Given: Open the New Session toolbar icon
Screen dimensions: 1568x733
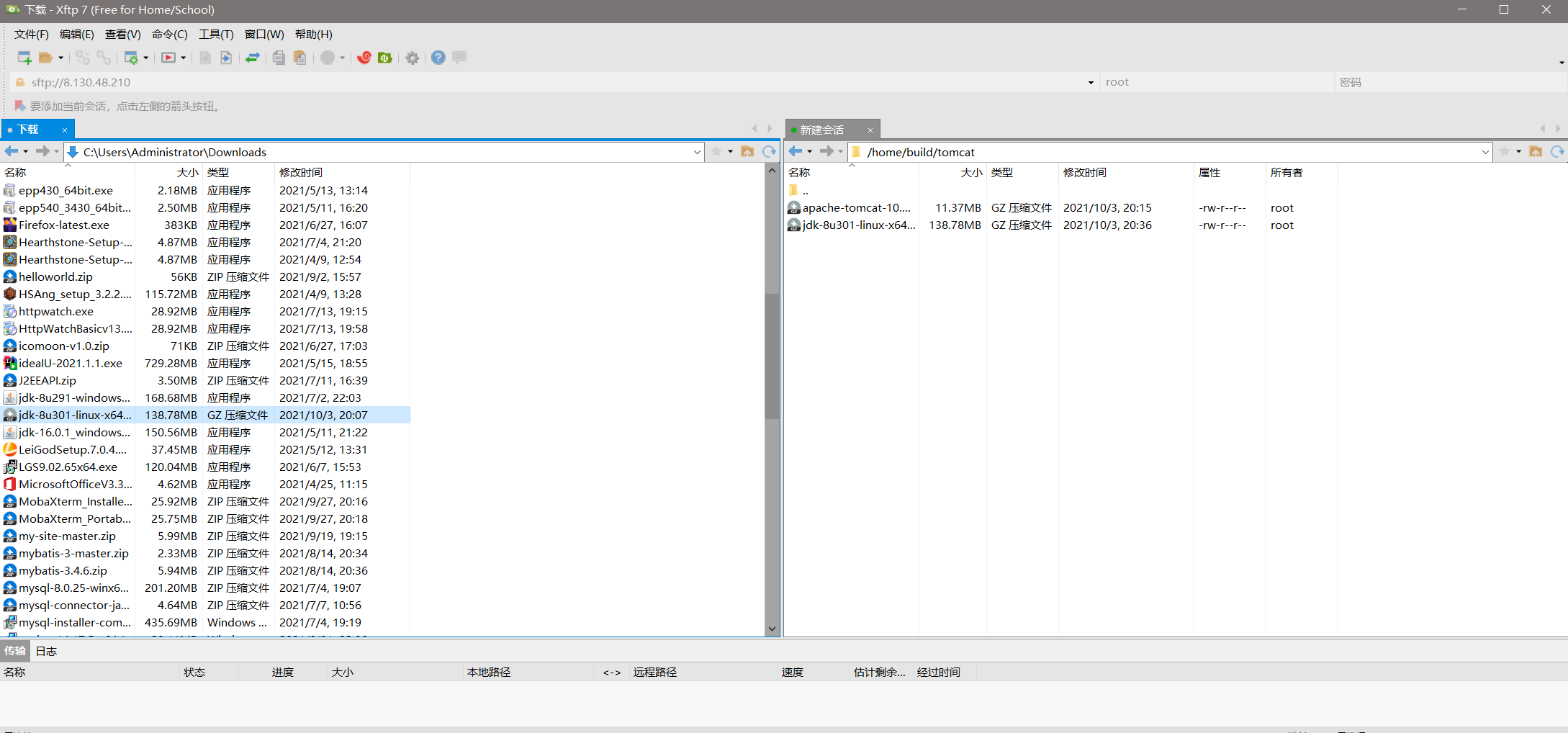Looking at the screenshot, I should pos(24,58).
